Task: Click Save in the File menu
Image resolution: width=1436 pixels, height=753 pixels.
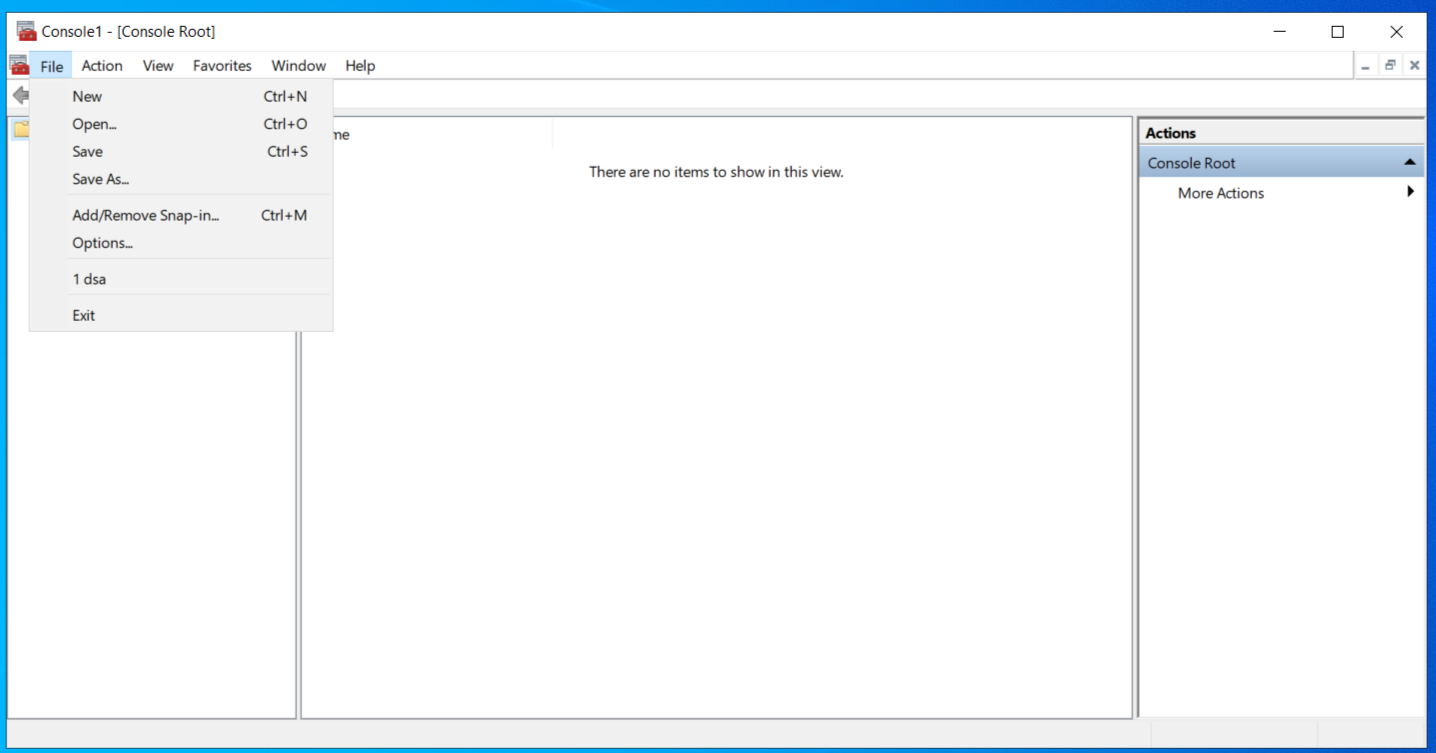Action: (87, 151)
